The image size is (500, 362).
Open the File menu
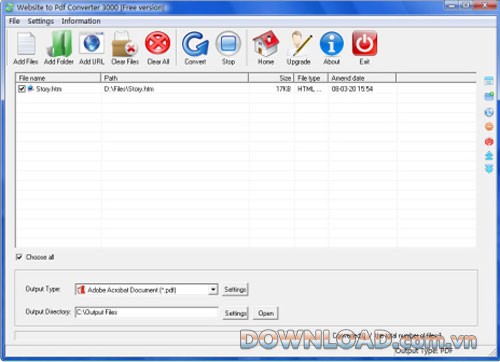[x=14, y=21]
